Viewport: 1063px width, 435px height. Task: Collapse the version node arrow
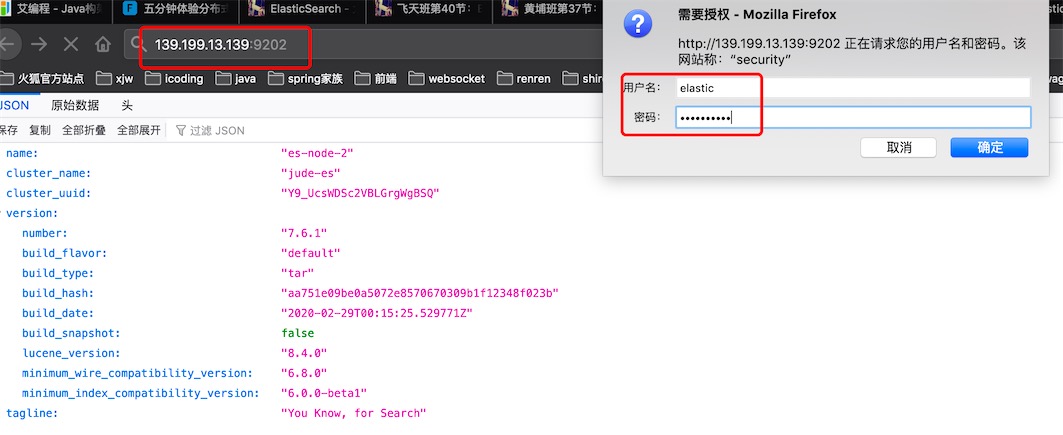point(2,213)
